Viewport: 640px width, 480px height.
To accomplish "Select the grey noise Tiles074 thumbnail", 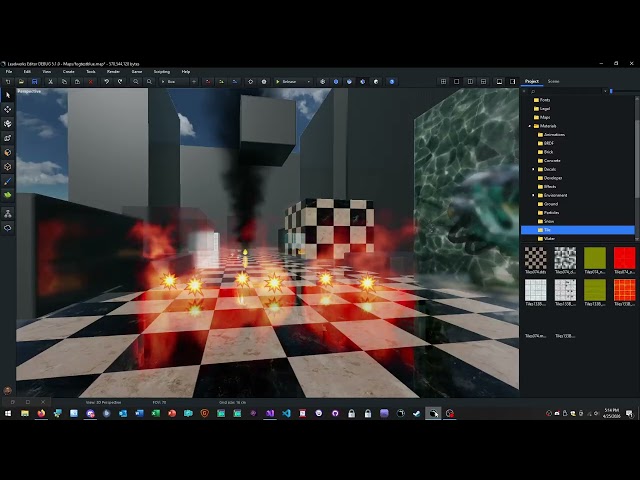I will click(565, 260).
